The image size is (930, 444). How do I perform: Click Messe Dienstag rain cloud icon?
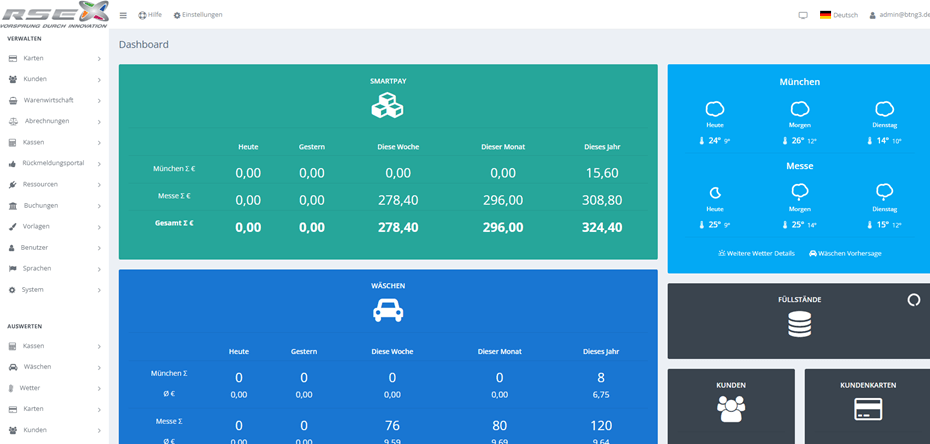pyautogui.click(x=884, y=192)
